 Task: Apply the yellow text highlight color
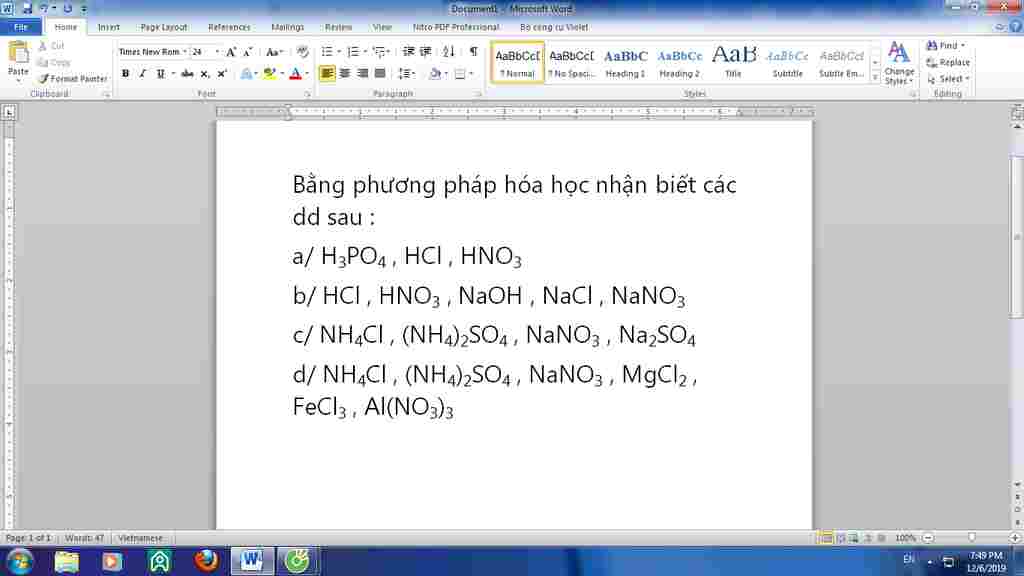pos(269,73)
